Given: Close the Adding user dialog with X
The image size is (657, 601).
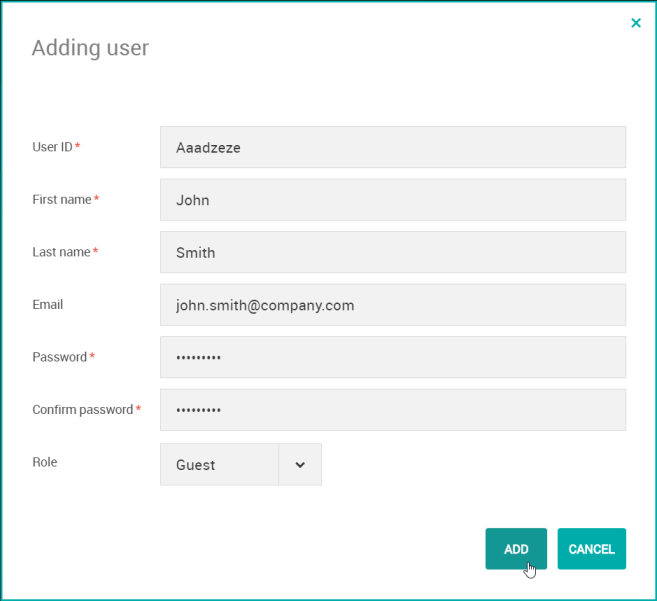Looking at the screenshot, I should [x=636, y=23].
